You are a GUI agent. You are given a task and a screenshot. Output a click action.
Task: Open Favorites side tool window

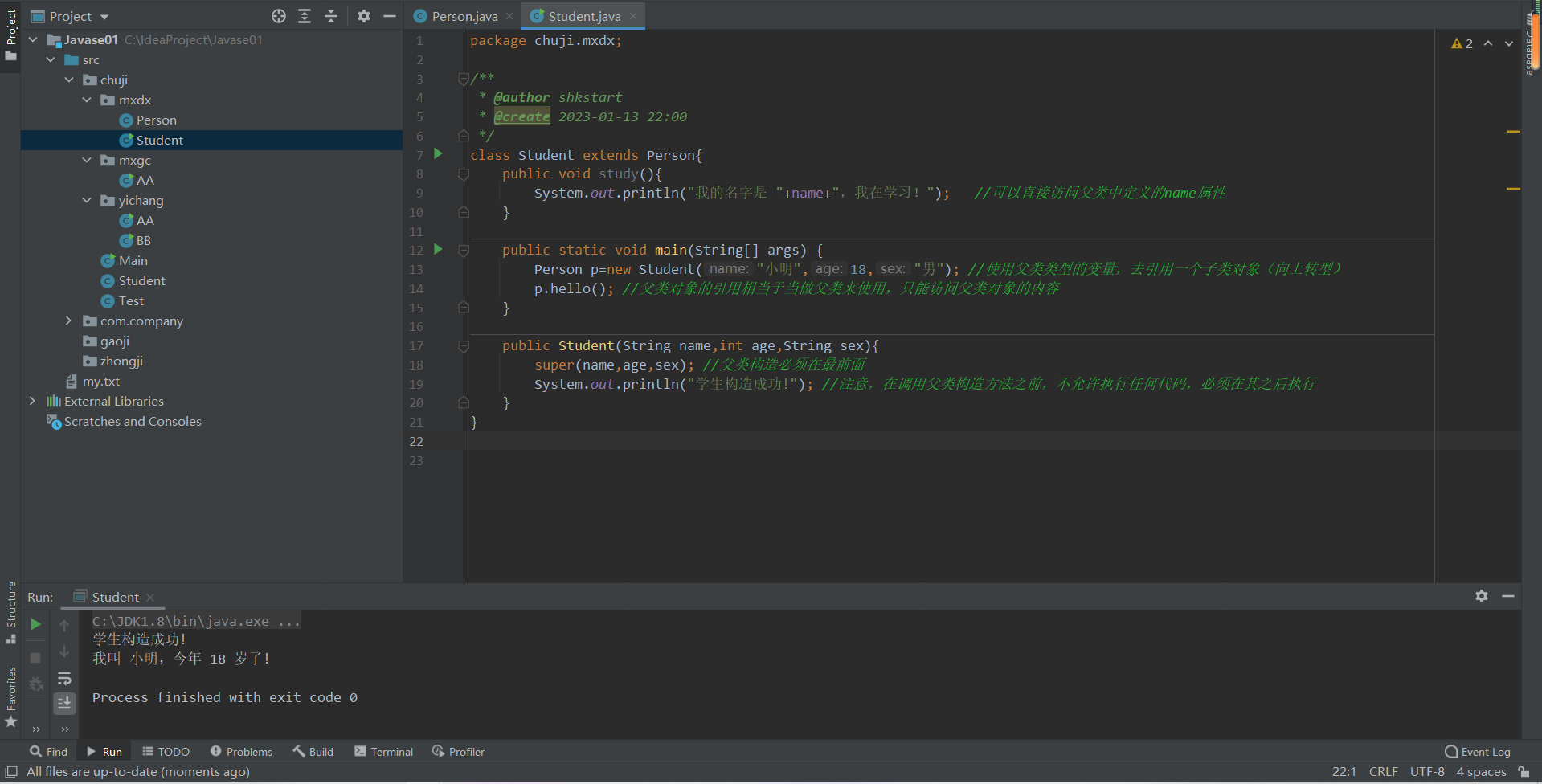(x=11, y=697)
